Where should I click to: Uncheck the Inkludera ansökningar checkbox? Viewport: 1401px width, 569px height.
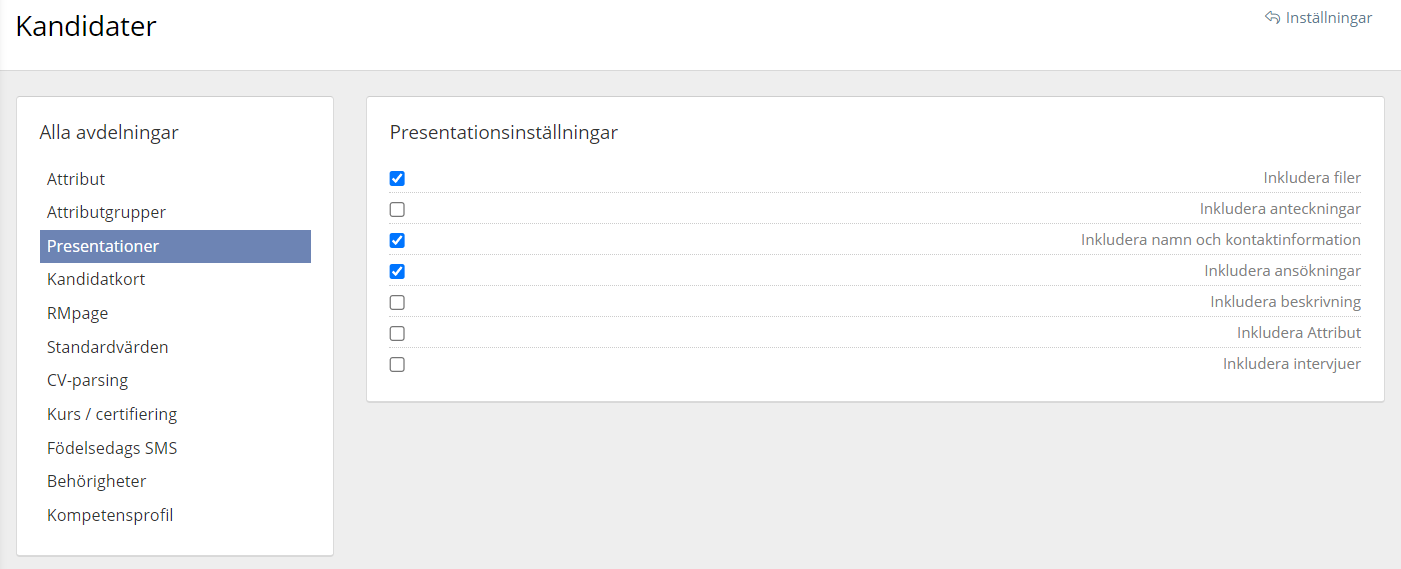pyautogui.click(x=397, y=272)
